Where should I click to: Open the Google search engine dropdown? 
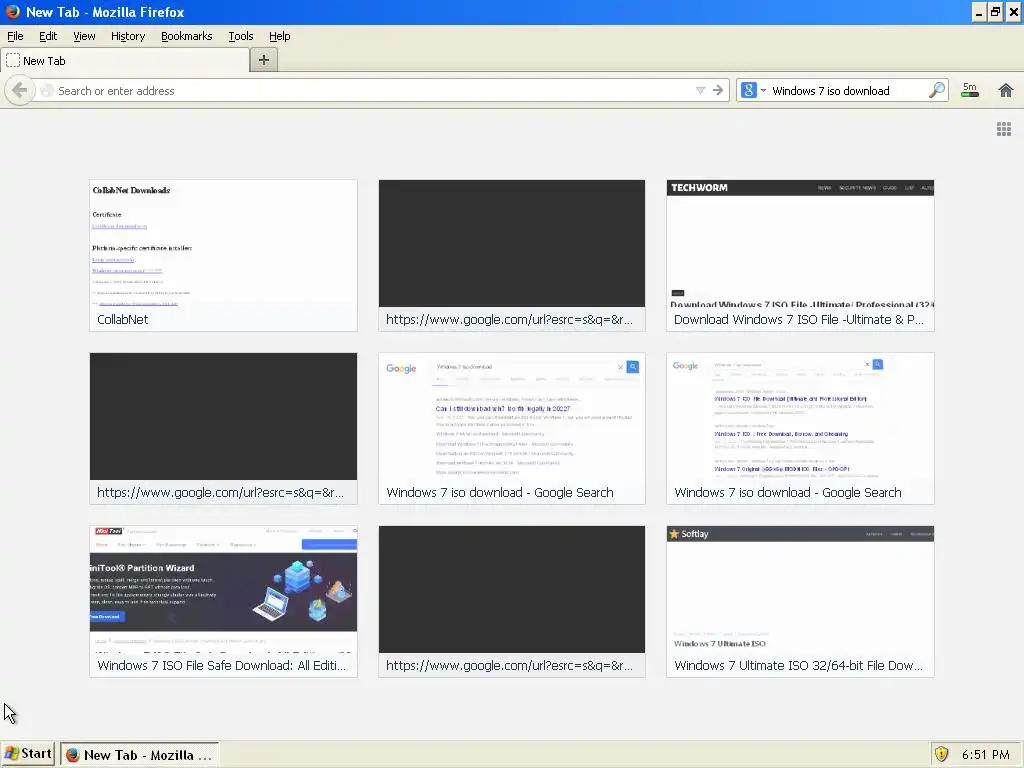click(x=752, y=90)
